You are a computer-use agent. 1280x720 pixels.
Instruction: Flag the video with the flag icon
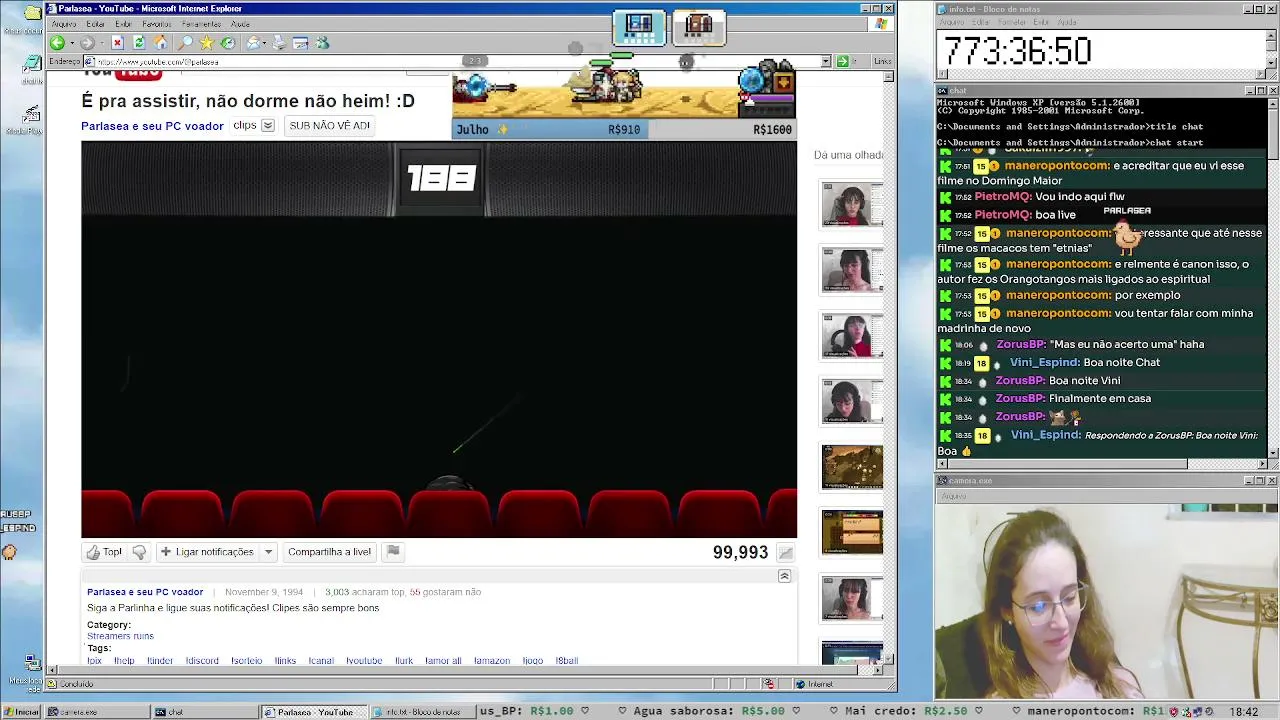[x=393, y=551]
